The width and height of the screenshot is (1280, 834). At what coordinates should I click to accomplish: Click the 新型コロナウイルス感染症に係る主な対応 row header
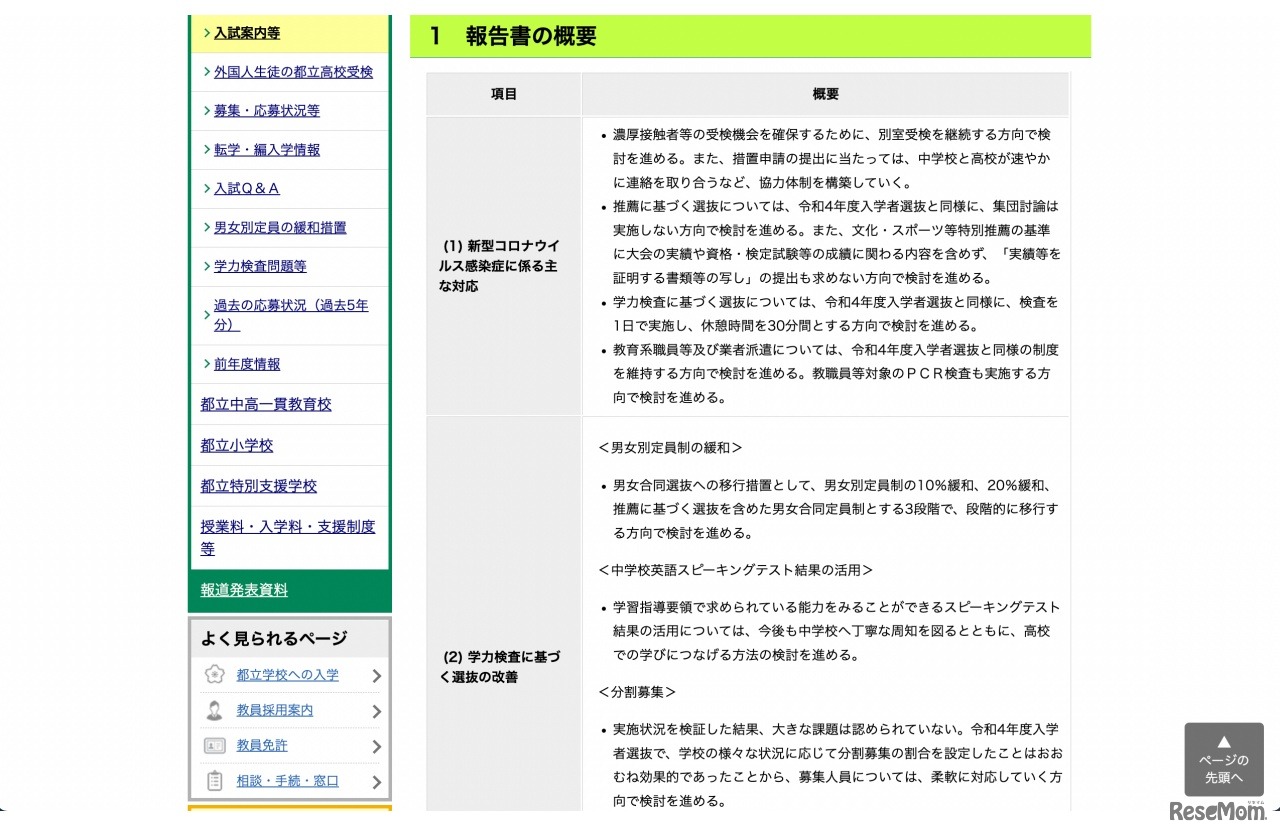click(x=504, y=266)
